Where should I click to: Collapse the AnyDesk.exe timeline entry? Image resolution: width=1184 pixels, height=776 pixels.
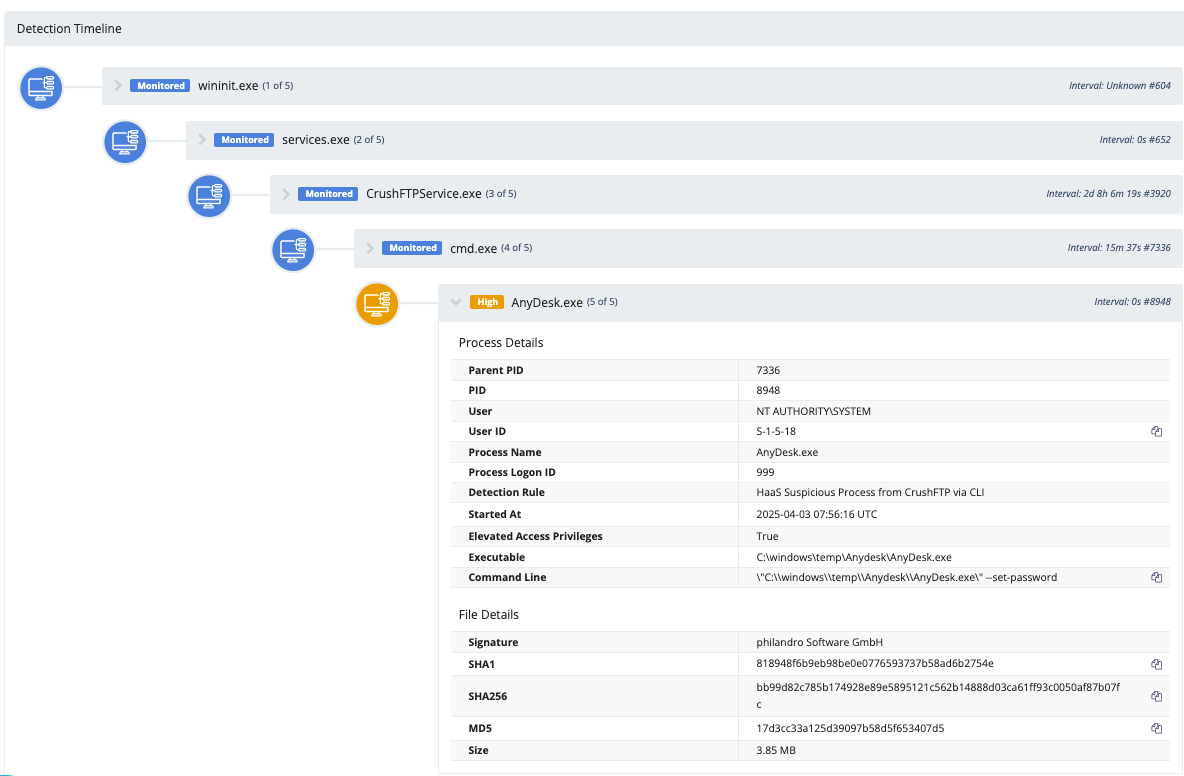point(455,302)
